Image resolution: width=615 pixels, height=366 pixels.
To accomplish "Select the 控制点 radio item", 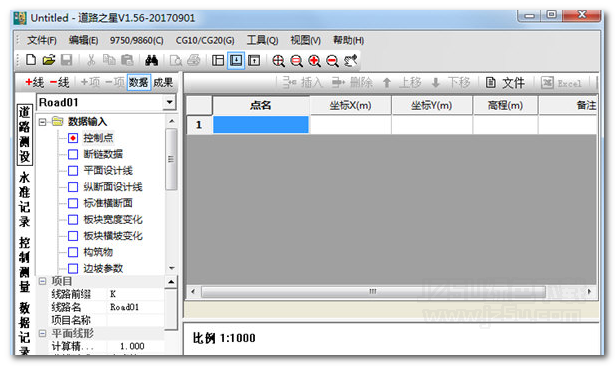I will pos(73,138).
